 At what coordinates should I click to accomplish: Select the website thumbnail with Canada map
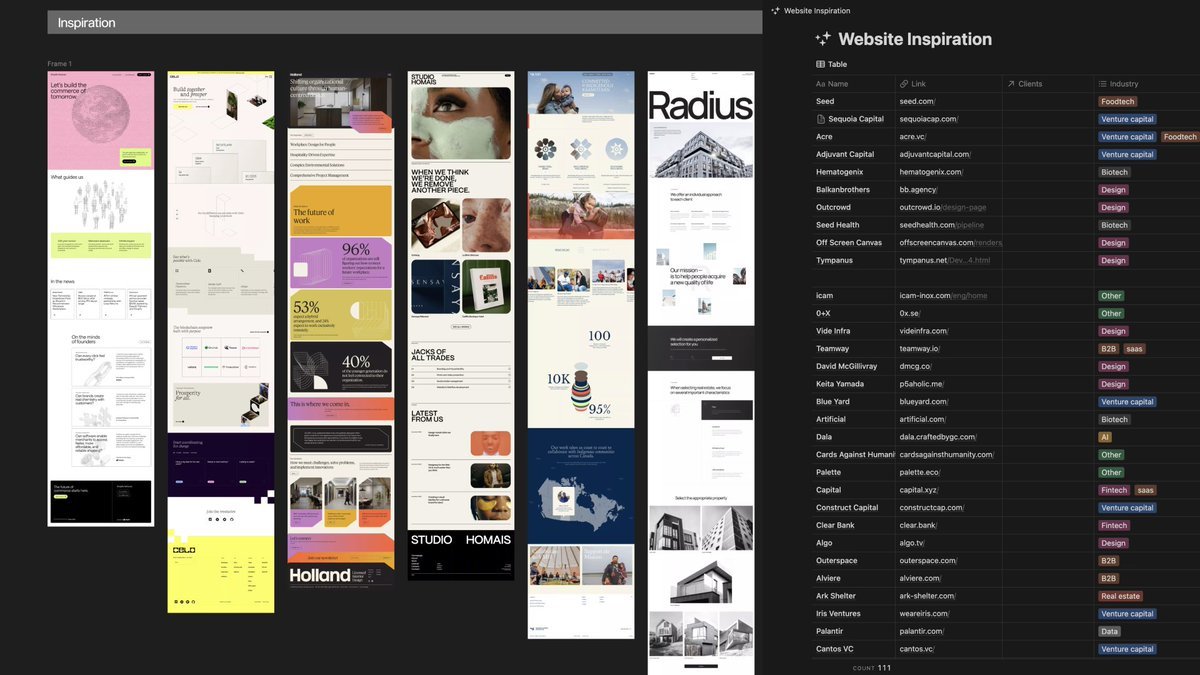(581, 355)
